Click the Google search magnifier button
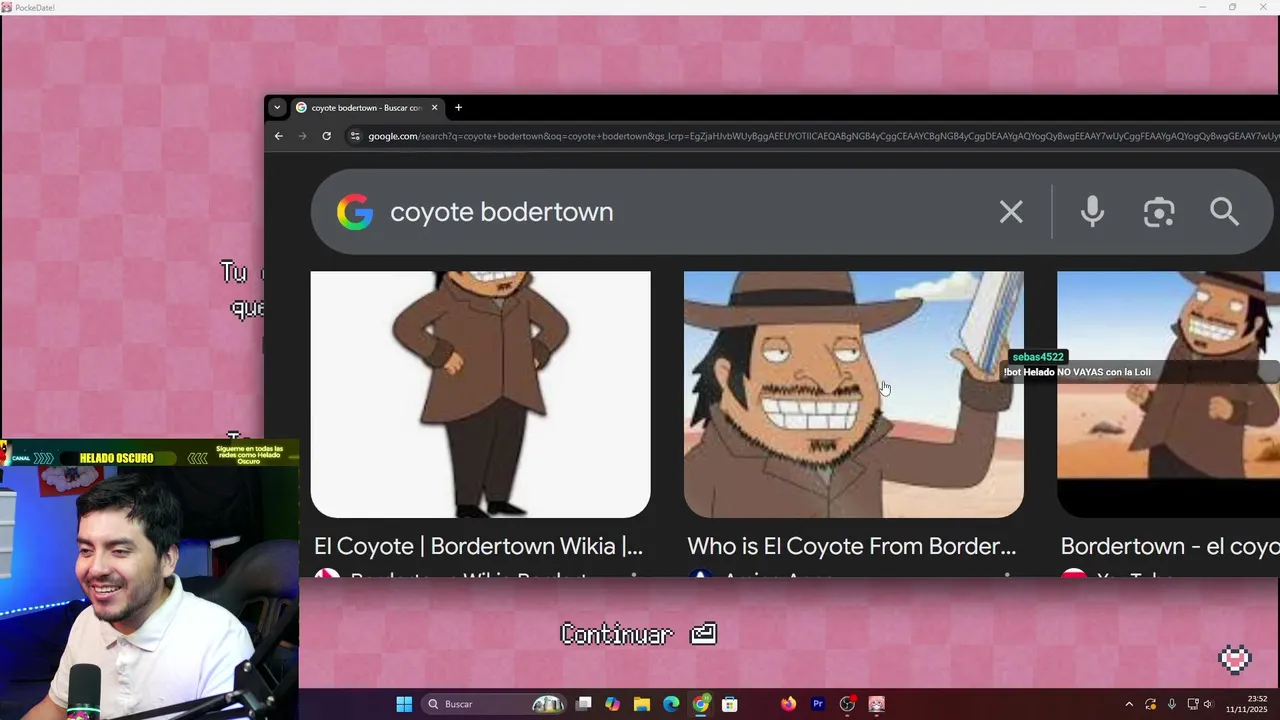The image size is (1280, 720). (x=1224, y=212)
